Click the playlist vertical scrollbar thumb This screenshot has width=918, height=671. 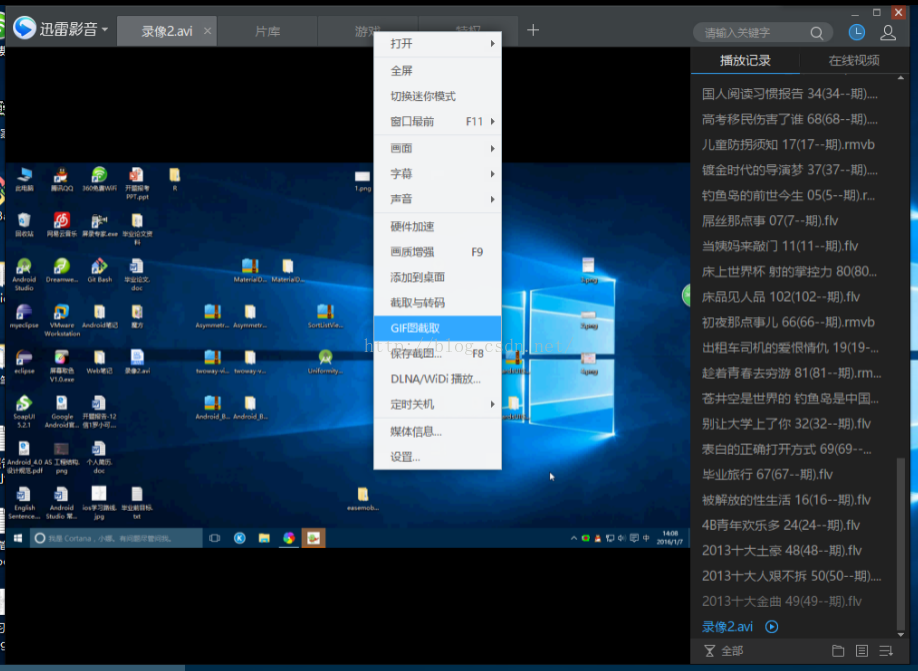(900, 543)
